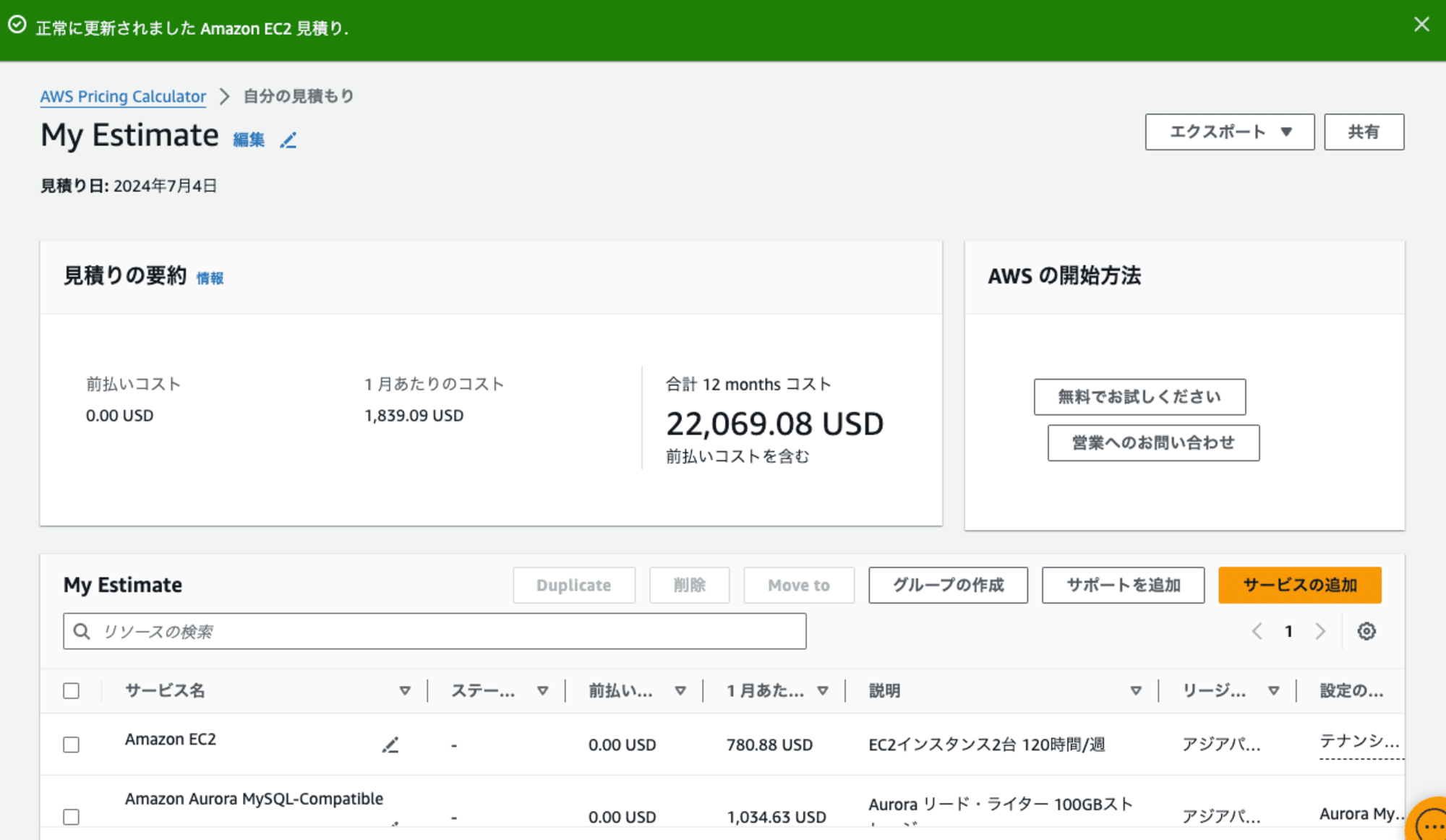The width and height of the screenshot is (1446, 840).
Task: Sort by リージ... column arrow
Action: click(1274, 690)
